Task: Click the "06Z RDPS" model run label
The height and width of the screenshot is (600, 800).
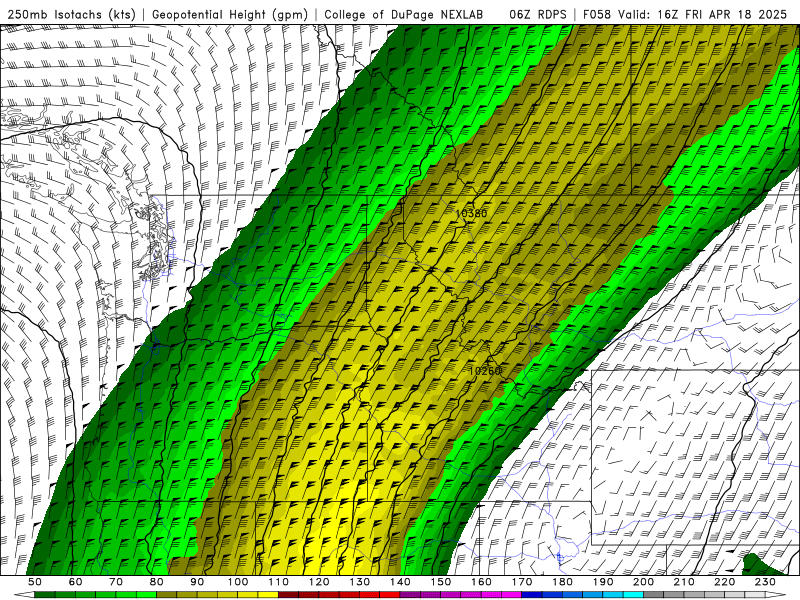Action: pyautogui.click(x=538, y=15)
